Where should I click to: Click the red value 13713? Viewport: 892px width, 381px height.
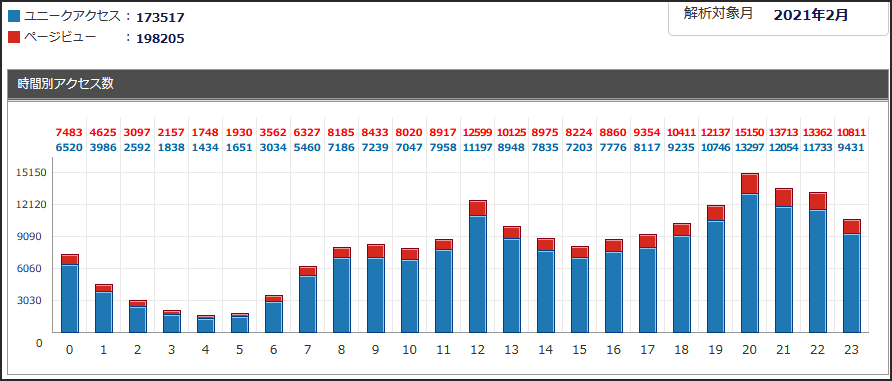pos(784,132)
